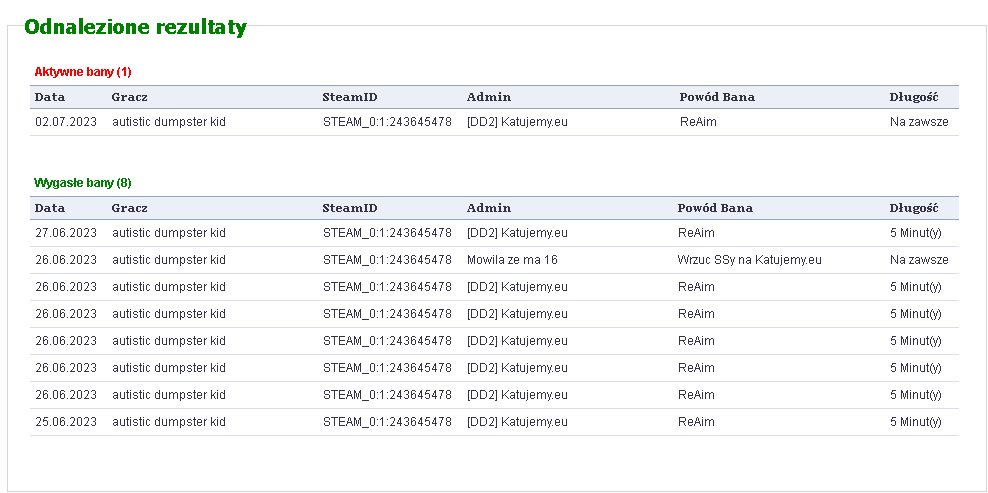The width and height of the screenshot is (988, 493).
Task: Select the "Wygasłe bany (8)" section title
Action: click(x=83, y=183)
